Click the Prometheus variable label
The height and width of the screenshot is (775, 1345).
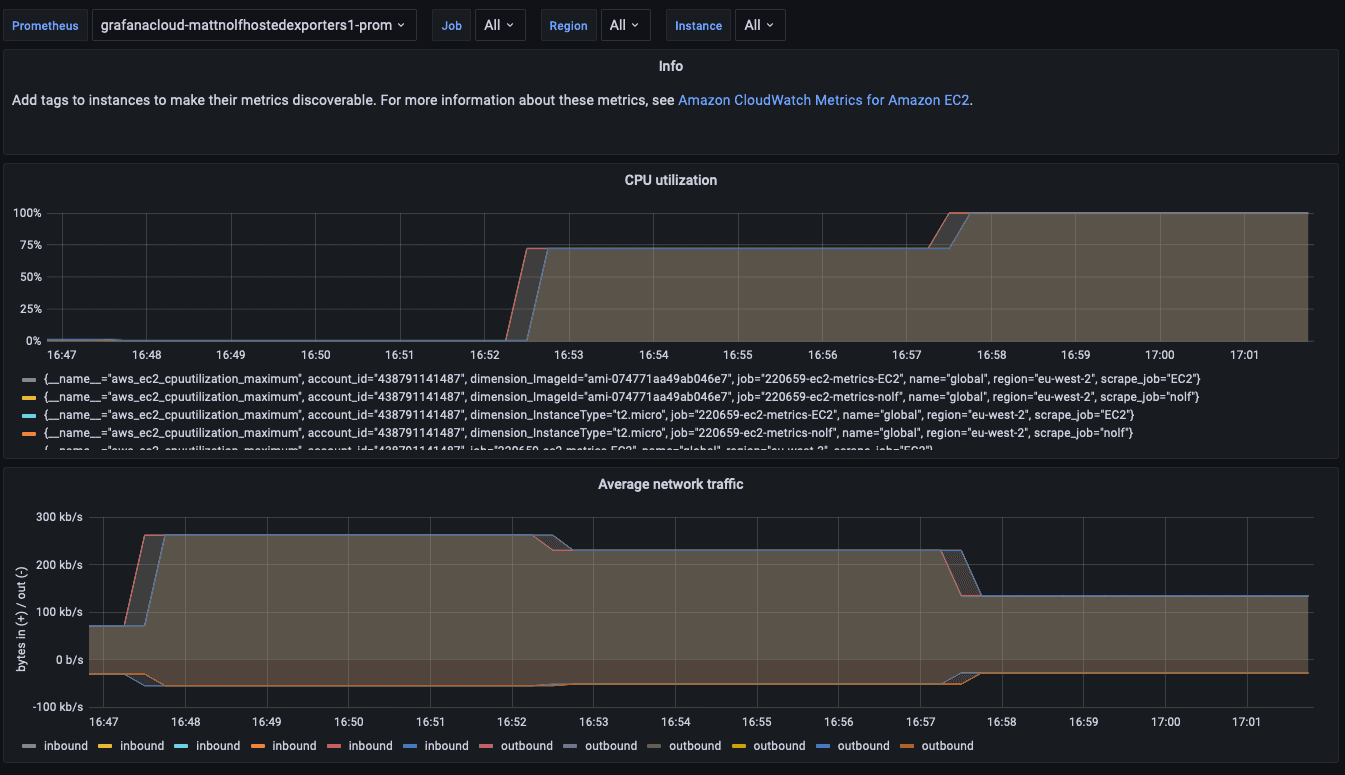pyautogui.click(x=45, y=26)
